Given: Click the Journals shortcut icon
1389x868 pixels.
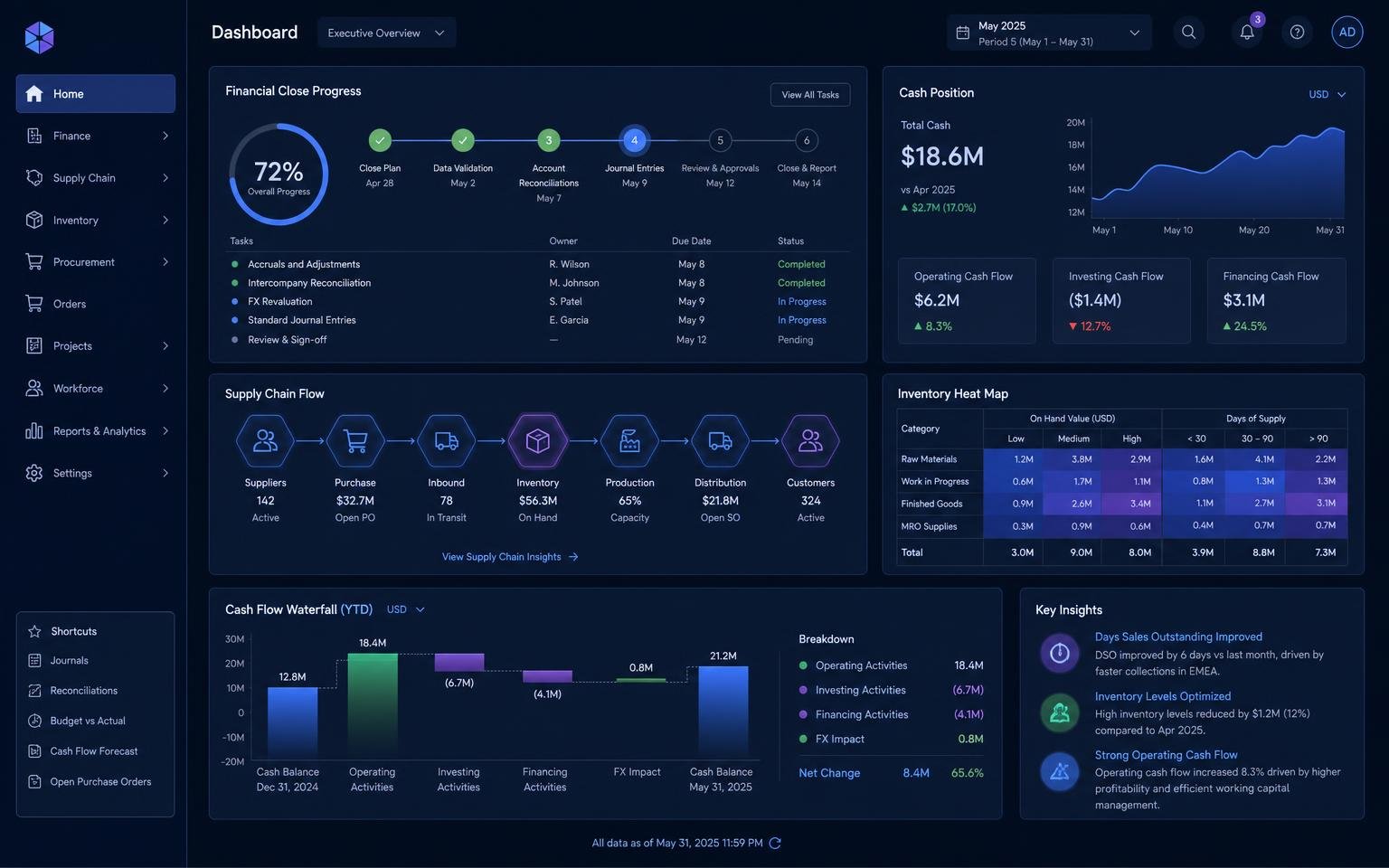Looking at the screenshot, I should tap(34, 661).
